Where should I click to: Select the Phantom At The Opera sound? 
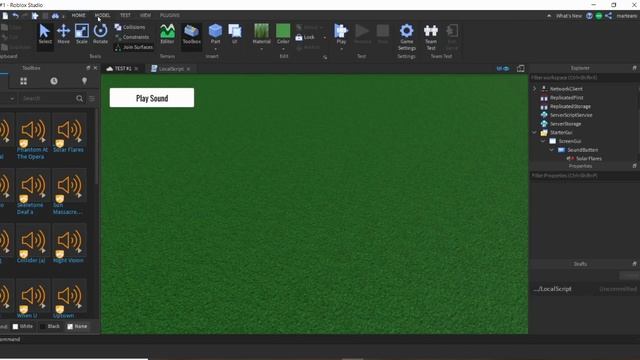[x=33, y=137]
